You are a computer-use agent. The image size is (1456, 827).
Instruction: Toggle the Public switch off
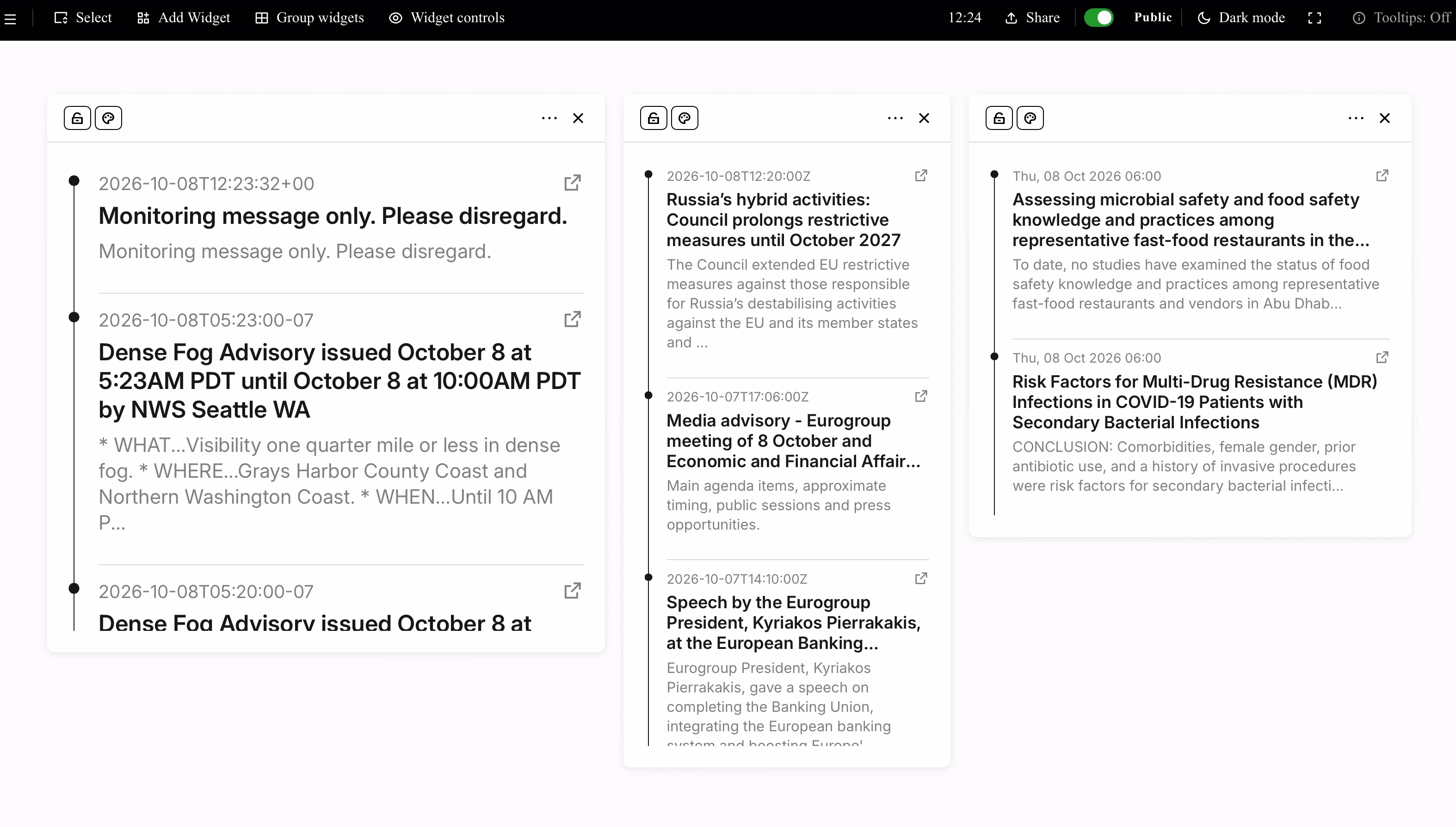pos(1098,18)
